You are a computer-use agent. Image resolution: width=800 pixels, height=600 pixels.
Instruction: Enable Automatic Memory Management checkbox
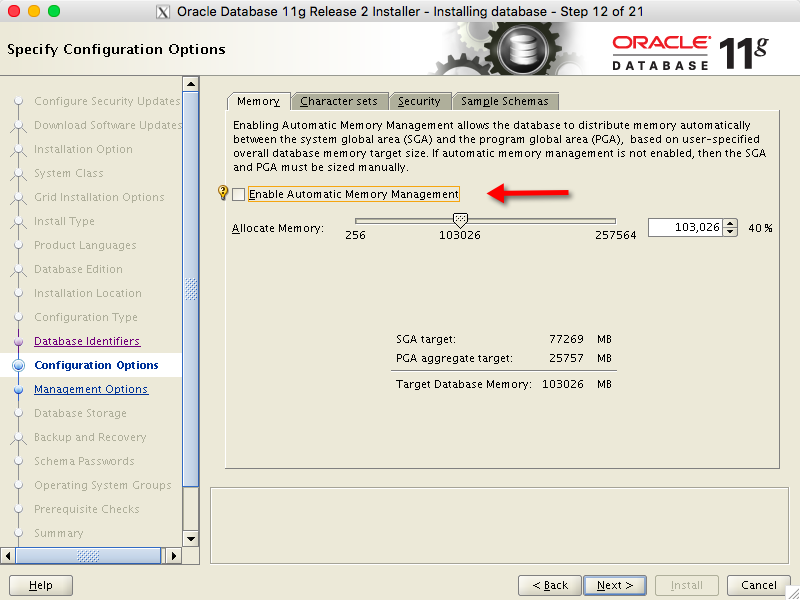coord(239,194)
